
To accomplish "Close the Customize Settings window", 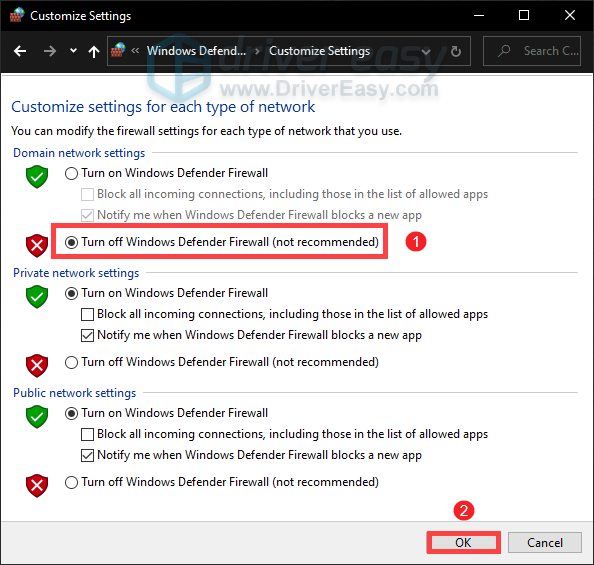I will [x=570, y=16].
